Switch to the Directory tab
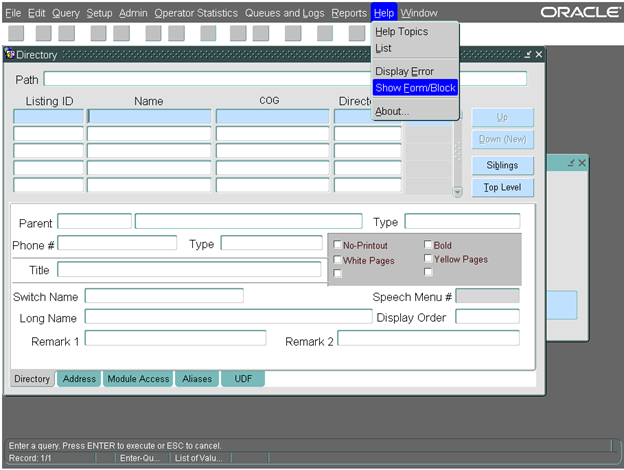The width and height of the screenshot is (624, 470). coord(32,379)
